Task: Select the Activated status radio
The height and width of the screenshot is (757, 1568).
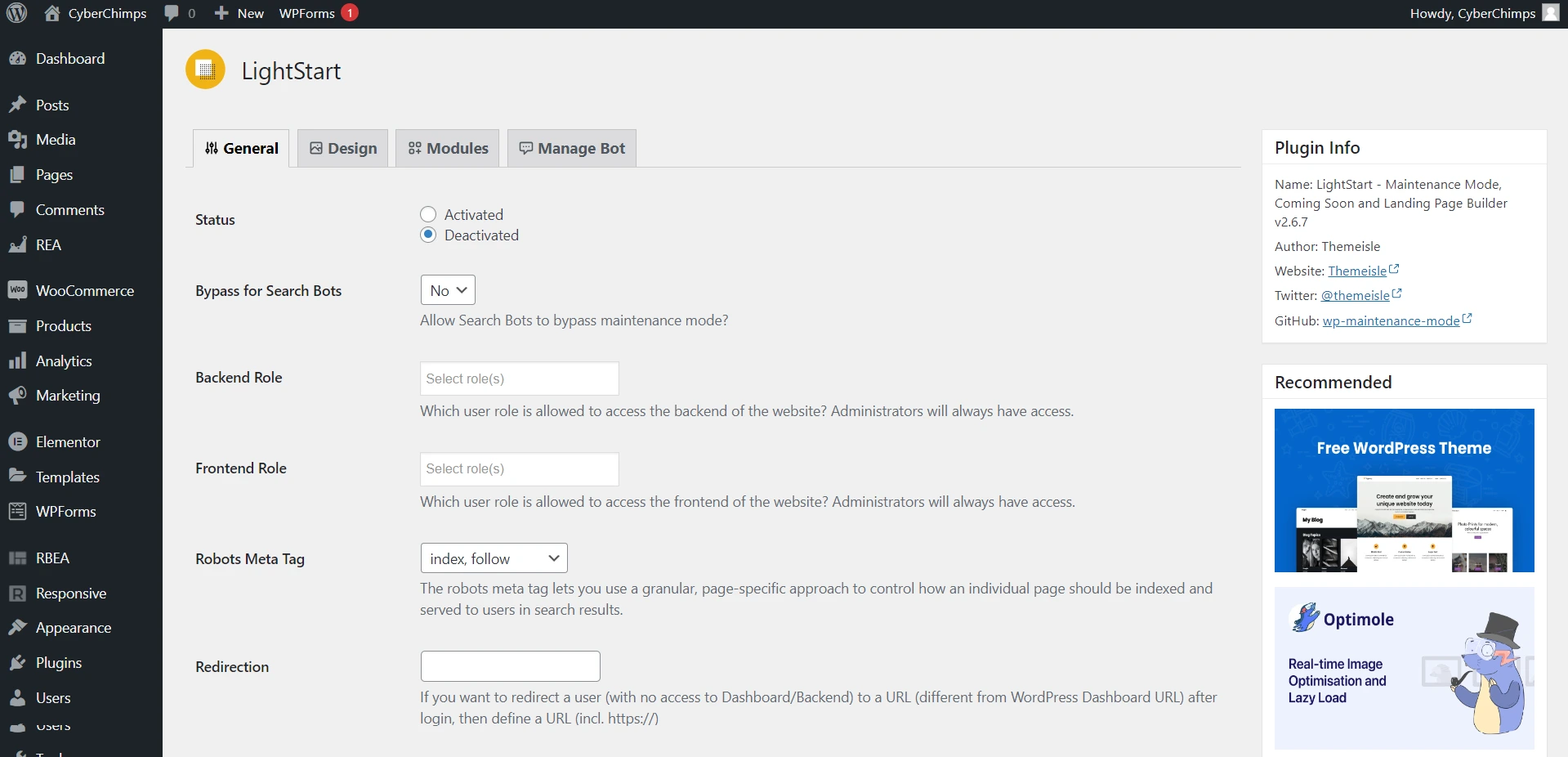Action: (x=428, y=214)
